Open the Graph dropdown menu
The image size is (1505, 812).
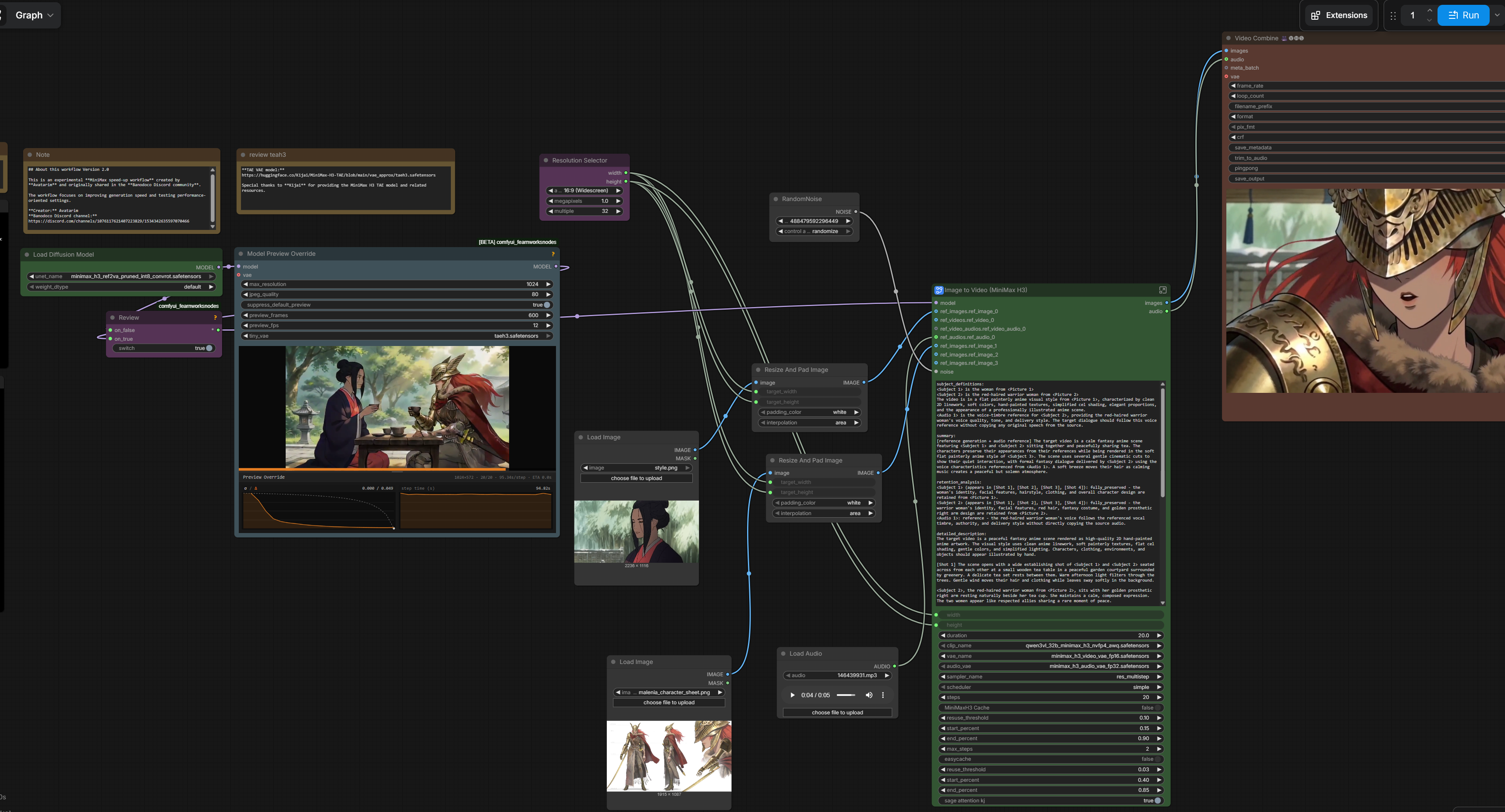click(x=34, y=15)
